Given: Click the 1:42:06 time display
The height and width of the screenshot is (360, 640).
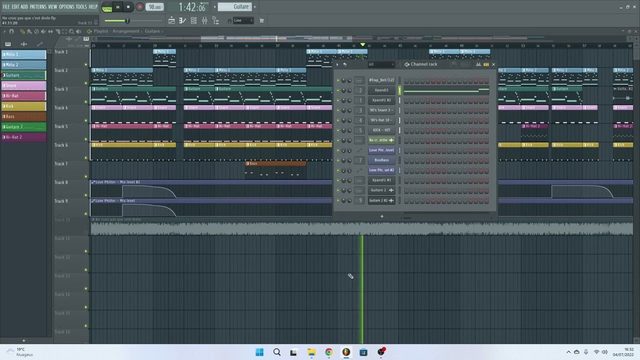Looking at the screenshot, I should tap(193, 7).
